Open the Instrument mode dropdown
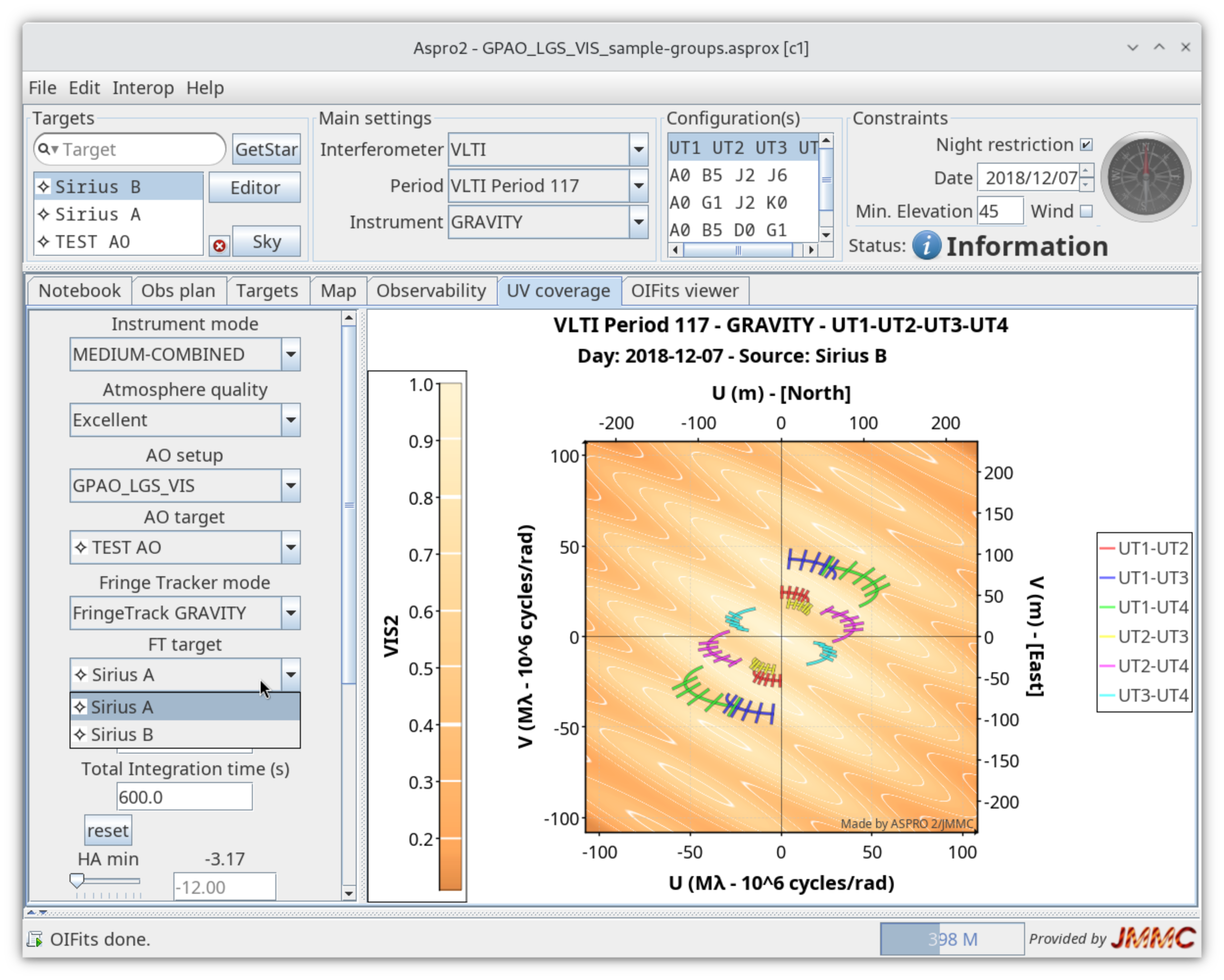Viewport: 1224px width, 980px height. (x=291, y=354)
